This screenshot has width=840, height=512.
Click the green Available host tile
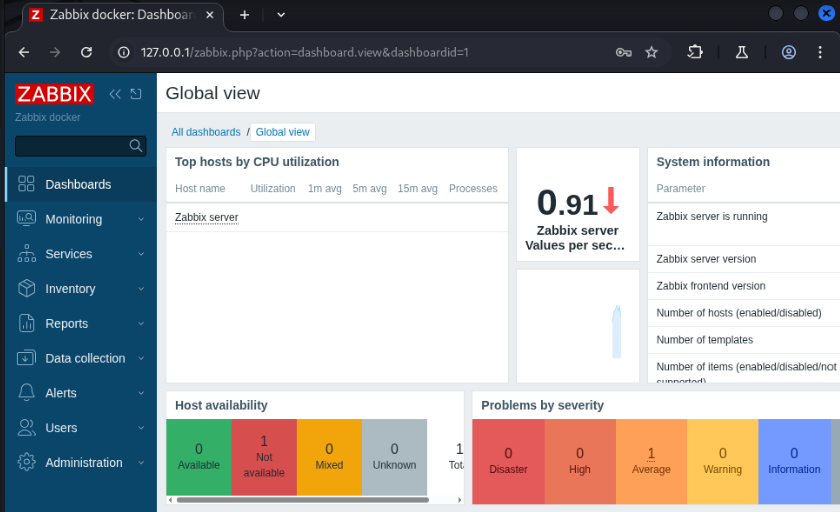click(x=199, y=457)
